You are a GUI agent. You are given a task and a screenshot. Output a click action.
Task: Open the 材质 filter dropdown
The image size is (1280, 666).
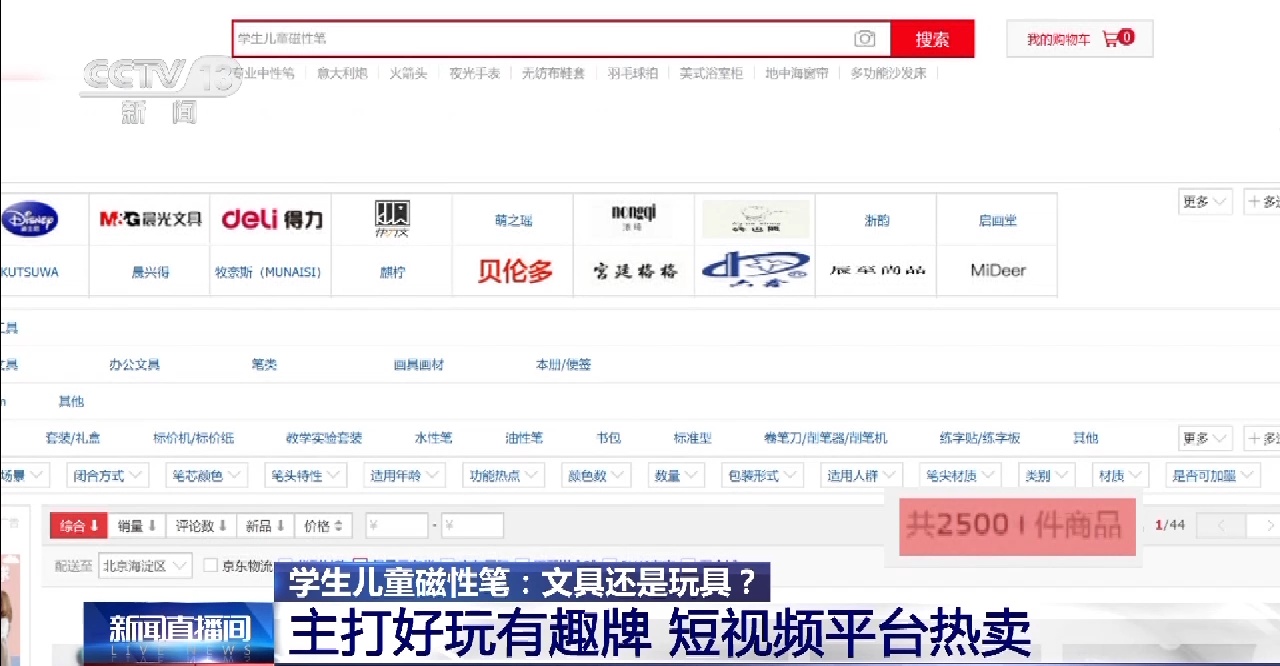(x=1120, y=476)
